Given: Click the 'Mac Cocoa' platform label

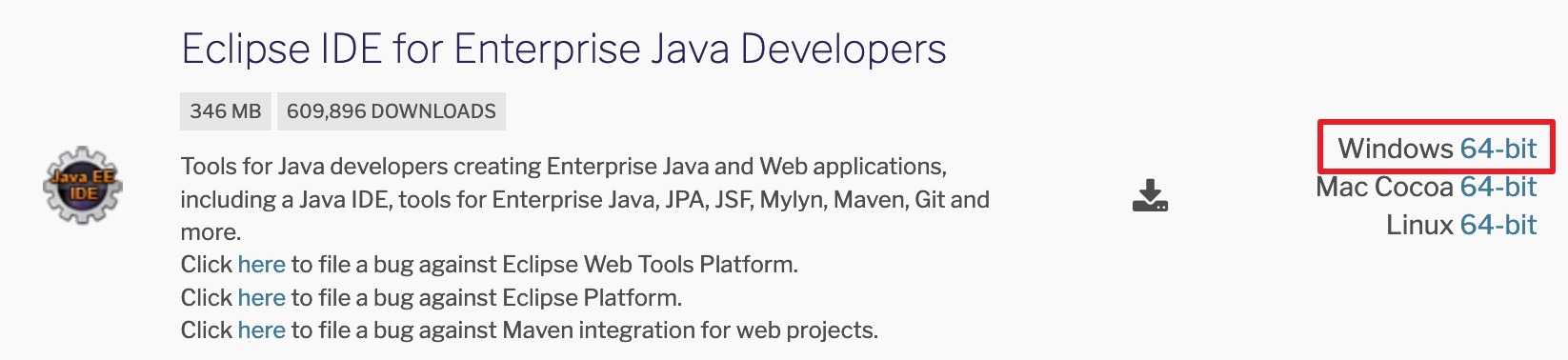Looking at the screenshot, I should (x=1385, y=187).
